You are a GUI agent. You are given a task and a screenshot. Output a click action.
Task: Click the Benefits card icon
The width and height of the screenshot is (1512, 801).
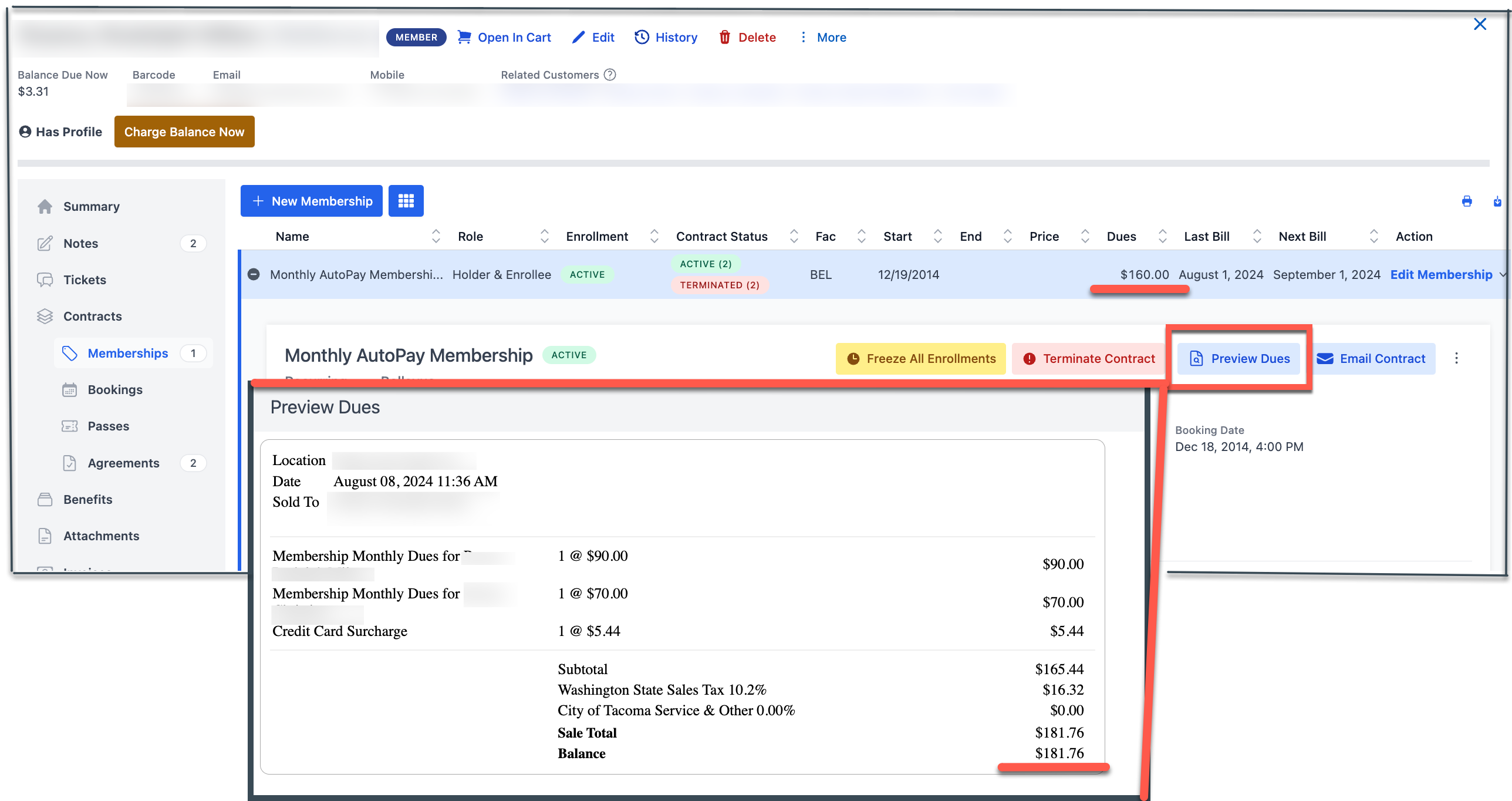(45, 499)
